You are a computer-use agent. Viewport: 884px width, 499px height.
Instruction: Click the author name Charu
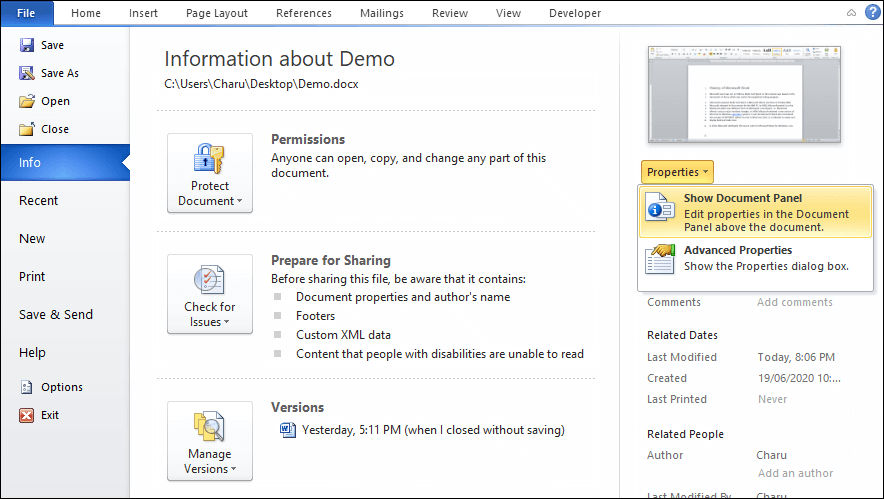point(771,455)
